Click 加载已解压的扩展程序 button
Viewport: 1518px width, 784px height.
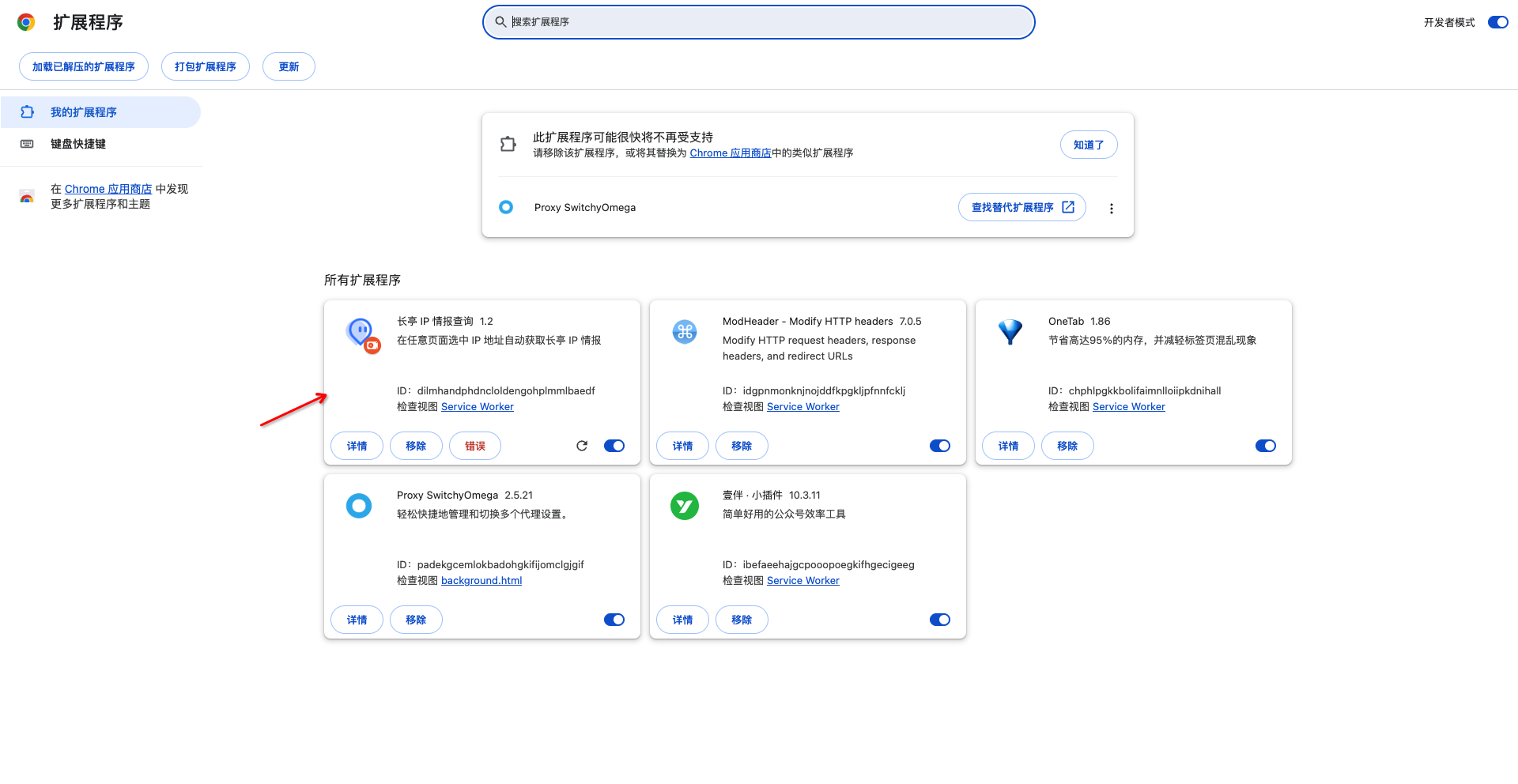pos(84,66)
